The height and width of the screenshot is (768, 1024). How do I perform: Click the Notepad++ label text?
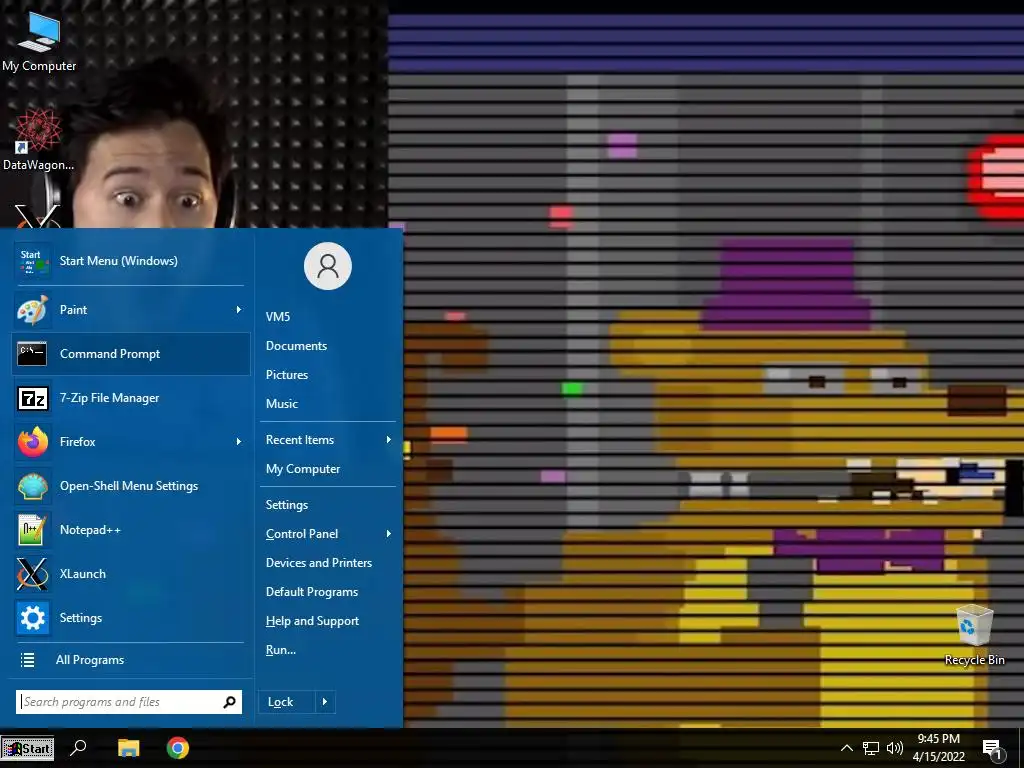click(x=90, y=530)
